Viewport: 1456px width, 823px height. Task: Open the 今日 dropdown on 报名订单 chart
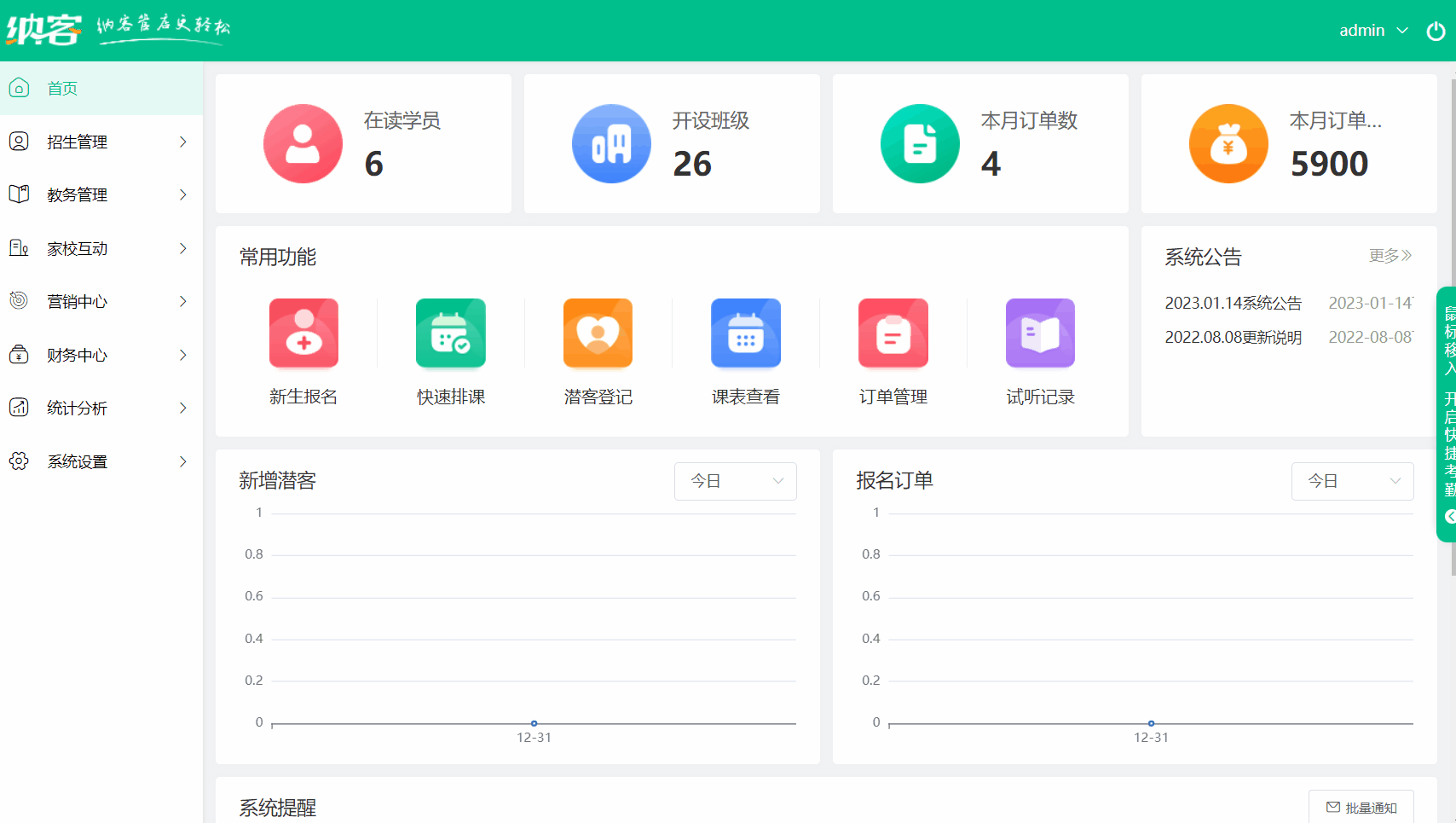1352,481
